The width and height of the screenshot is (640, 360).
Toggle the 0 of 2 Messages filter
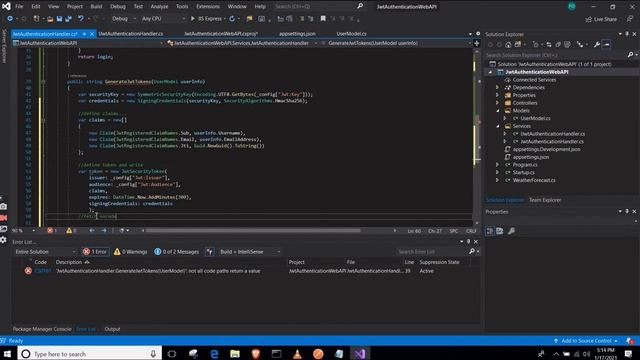coord(177,252)
